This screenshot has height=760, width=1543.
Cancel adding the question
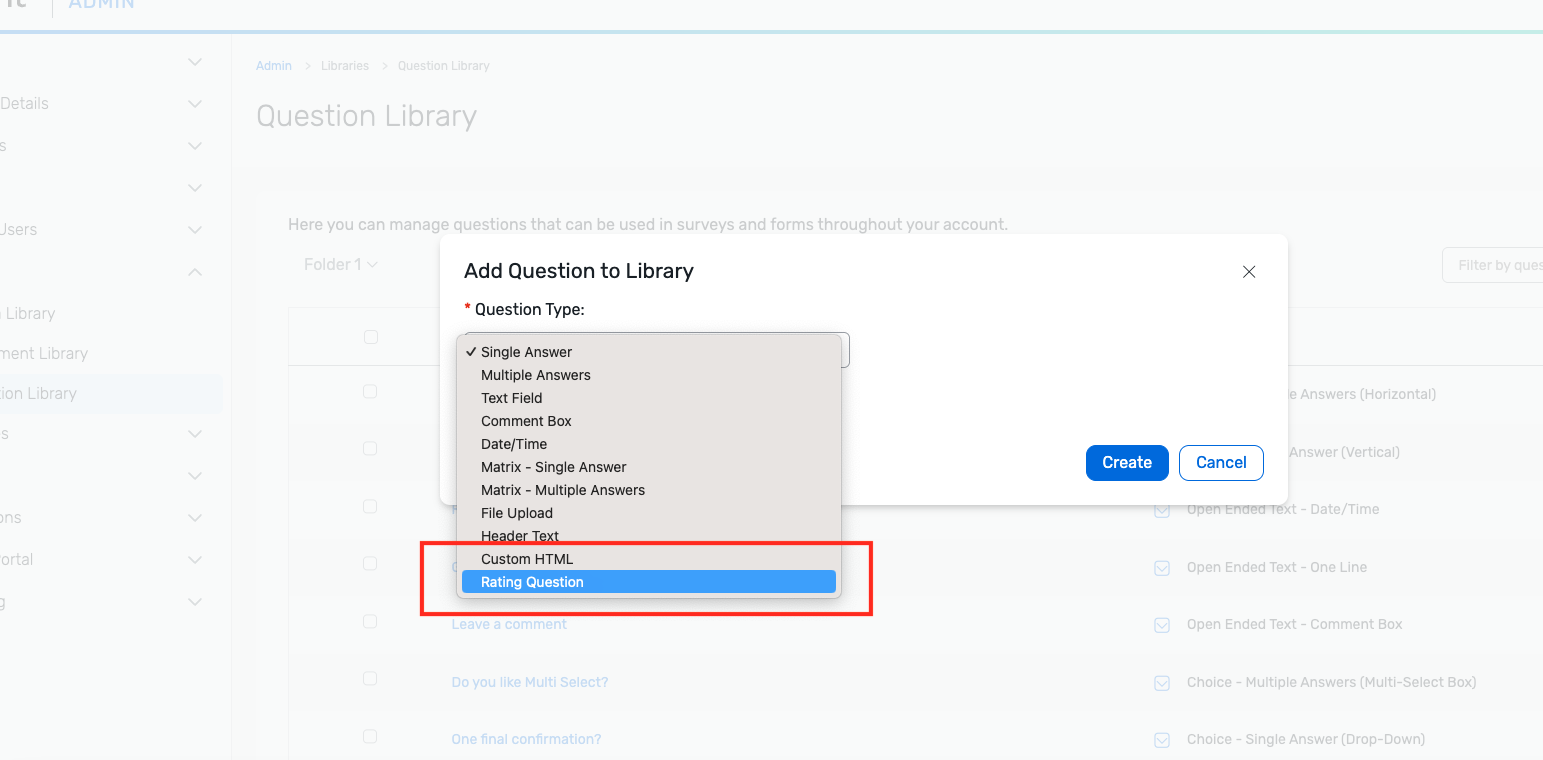(1221, 463)
